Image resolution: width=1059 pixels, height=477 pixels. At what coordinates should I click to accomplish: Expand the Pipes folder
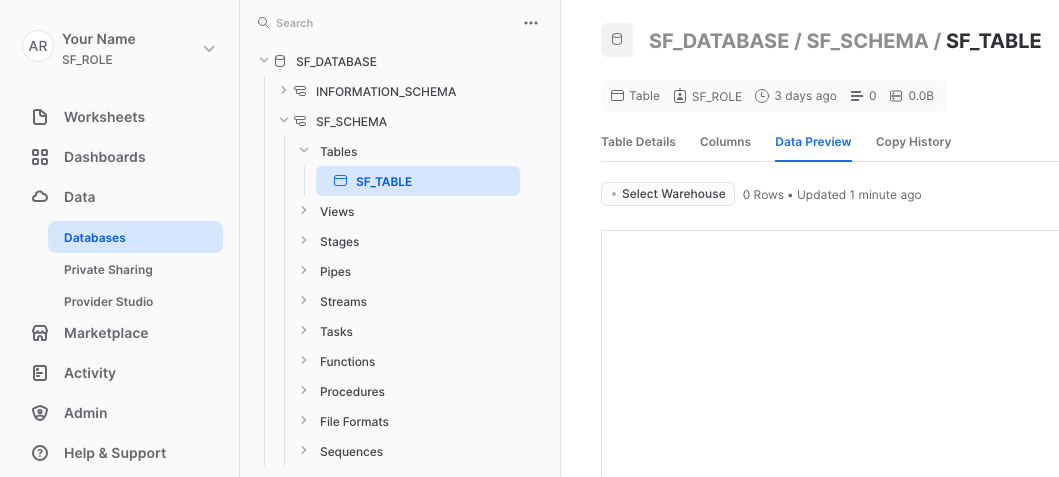pos(304,270)
